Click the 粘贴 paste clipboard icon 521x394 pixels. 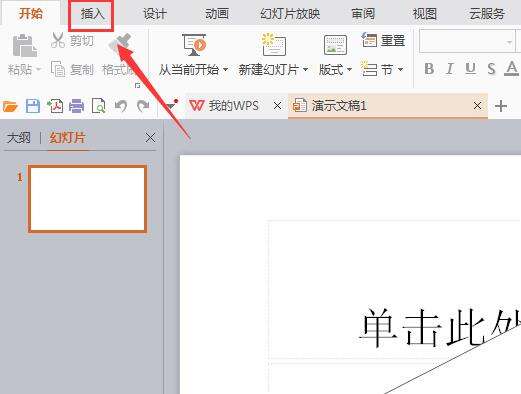click(24, 45)
